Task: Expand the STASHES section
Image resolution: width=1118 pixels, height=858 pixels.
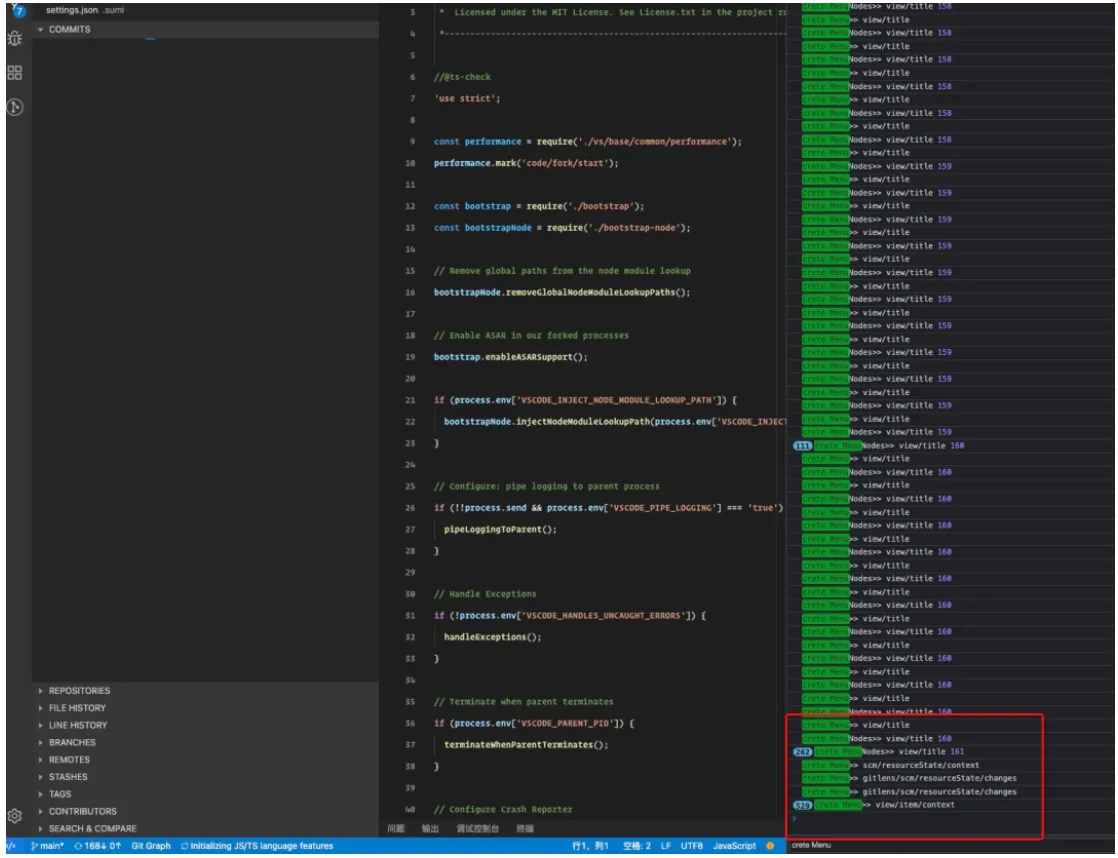Action: click(205, 777)
